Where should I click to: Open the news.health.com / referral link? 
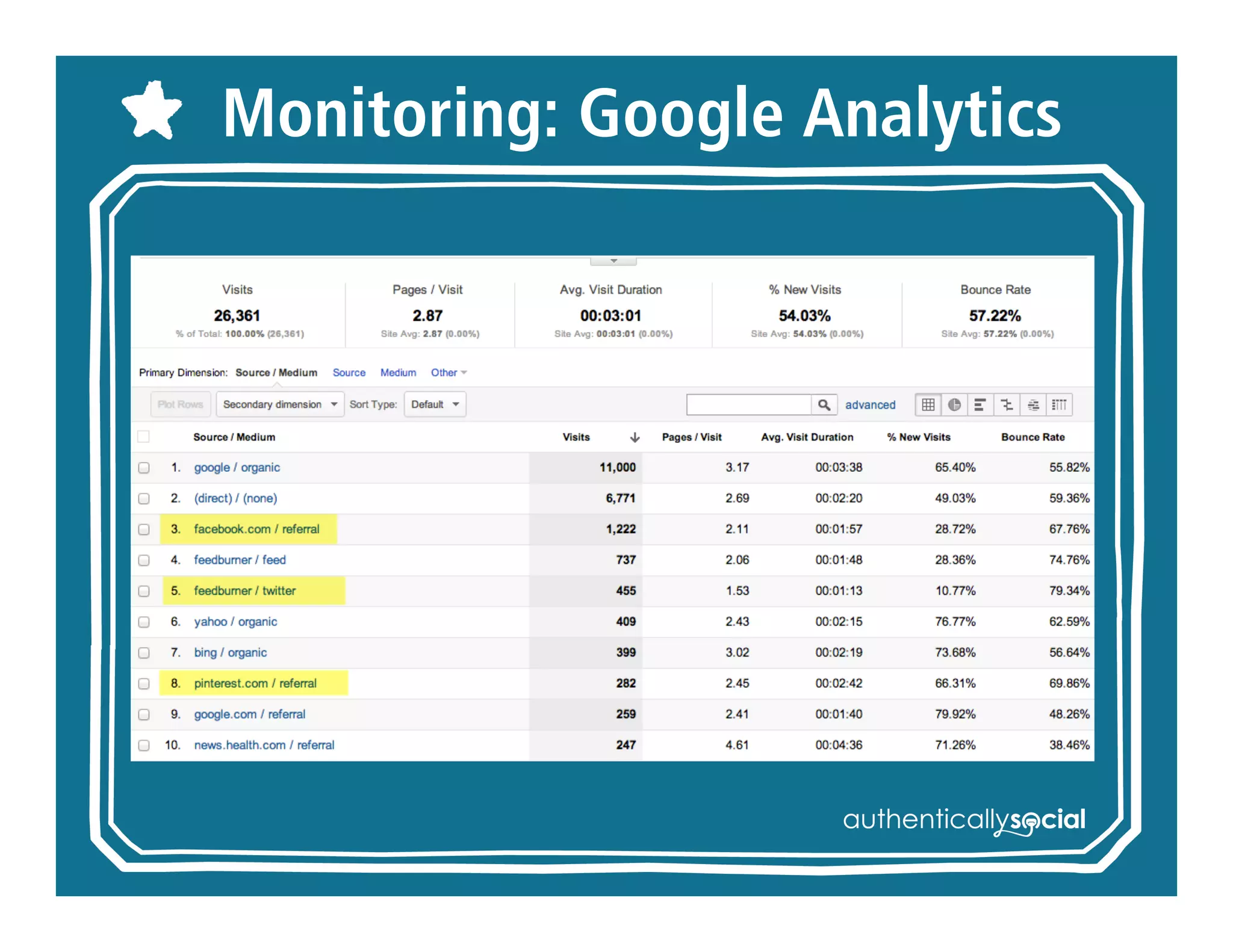click(x=264, y=745)
